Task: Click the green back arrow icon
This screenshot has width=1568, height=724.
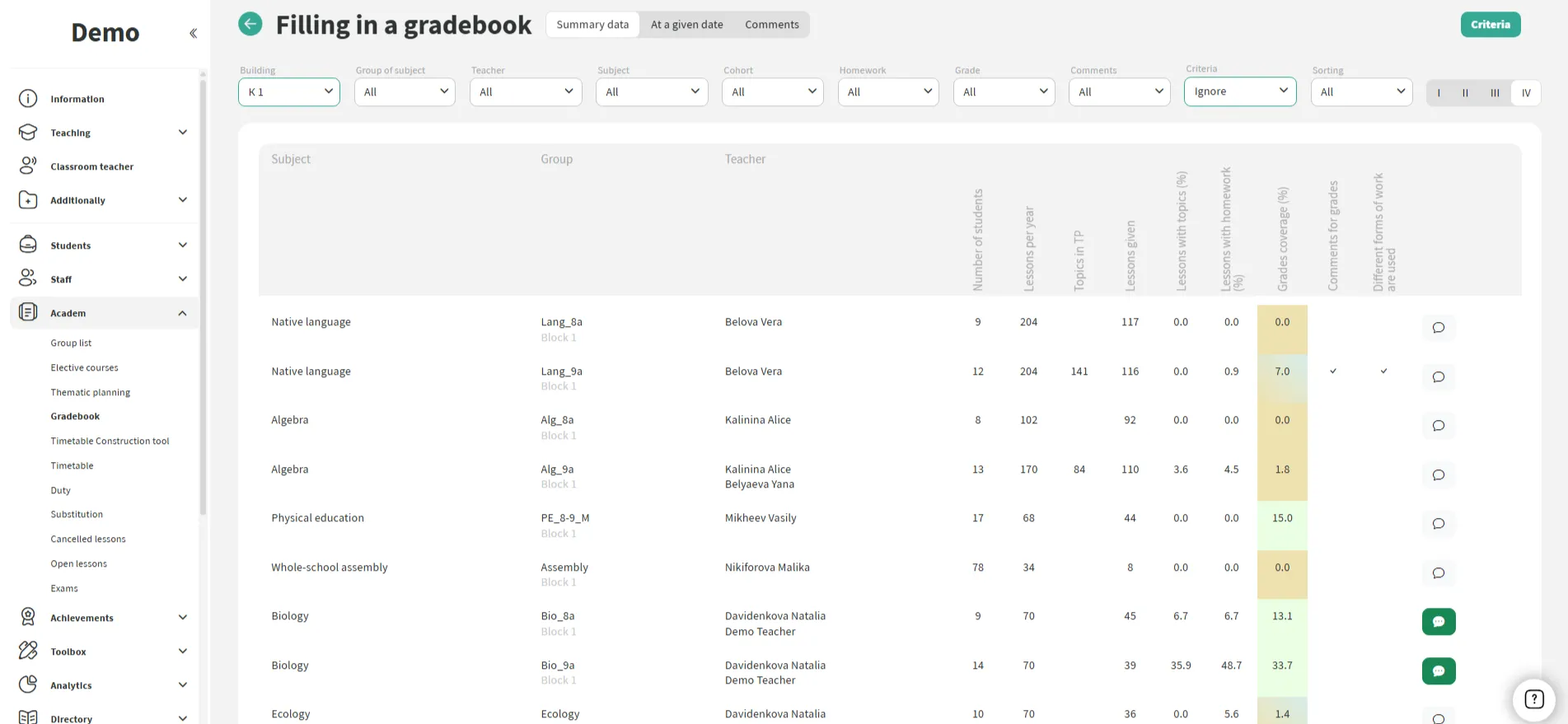Action: (250, 24)
